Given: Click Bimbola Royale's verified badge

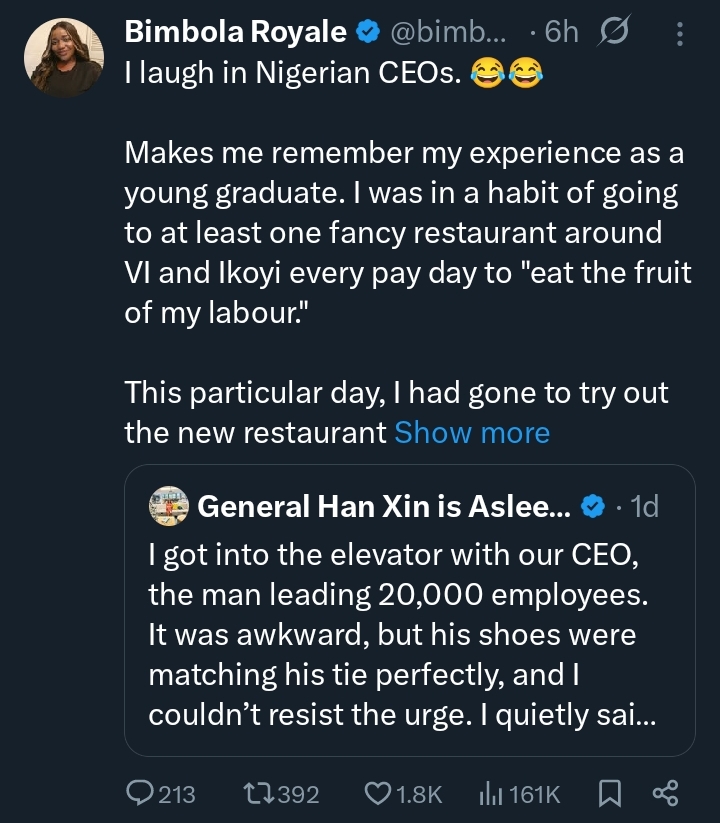Looking at the screenshot, I should [x=367, y=33].
